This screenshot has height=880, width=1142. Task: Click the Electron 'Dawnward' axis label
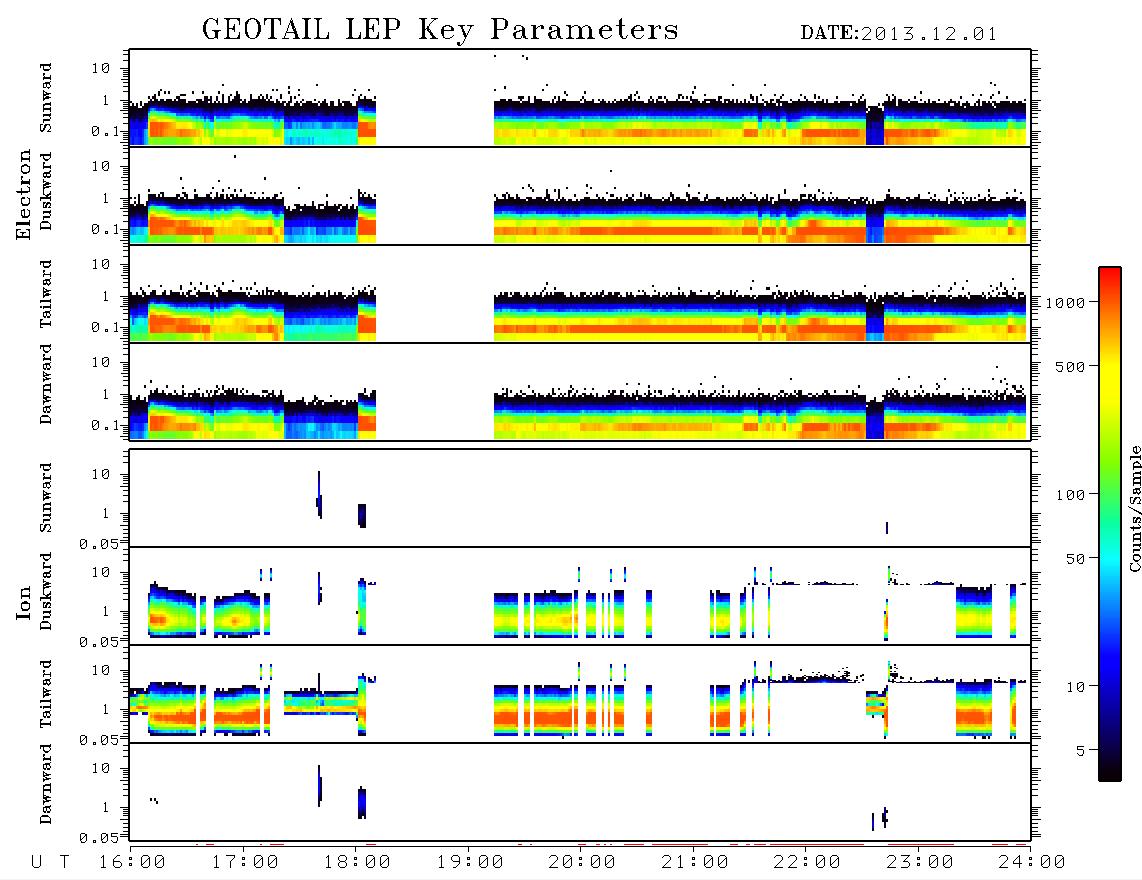[46, 384]
